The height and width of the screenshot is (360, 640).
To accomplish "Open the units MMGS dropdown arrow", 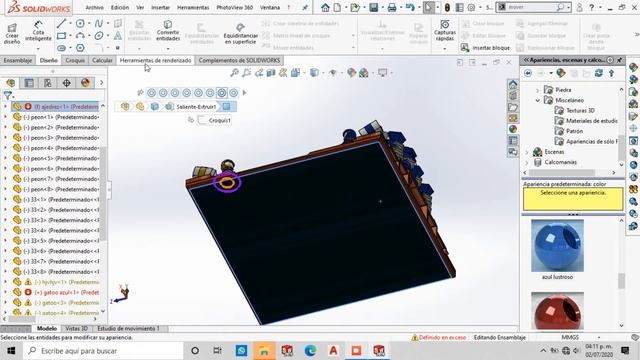I will point(599,338).
